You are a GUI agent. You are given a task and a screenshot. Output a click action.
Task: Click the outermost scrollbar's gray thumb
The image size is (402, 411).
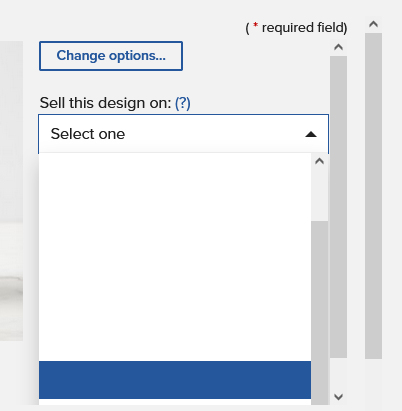point(373,196)
